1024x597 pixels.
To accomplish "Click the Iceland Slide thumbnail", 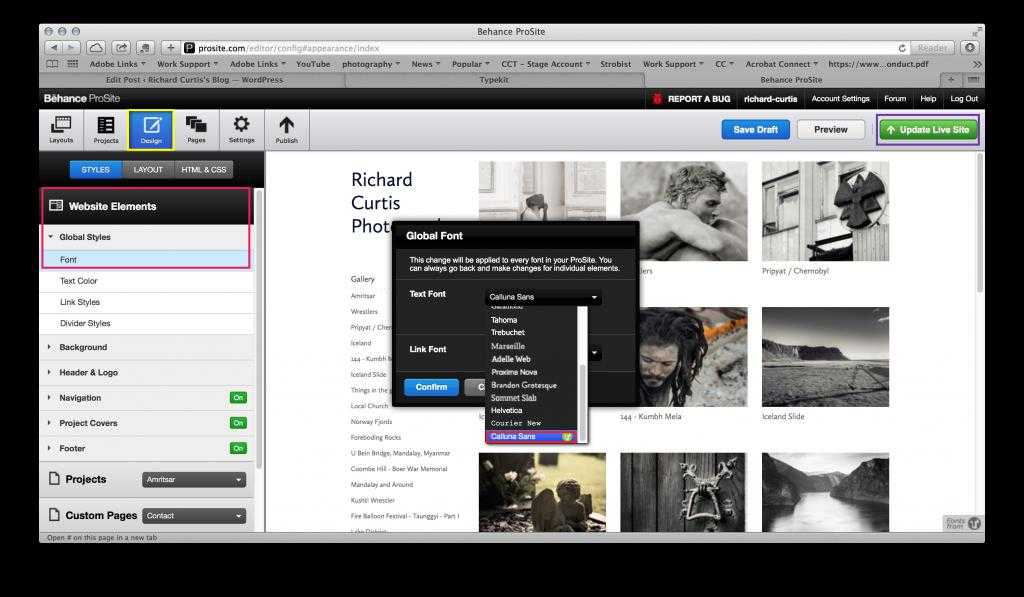I will [825, 356].
